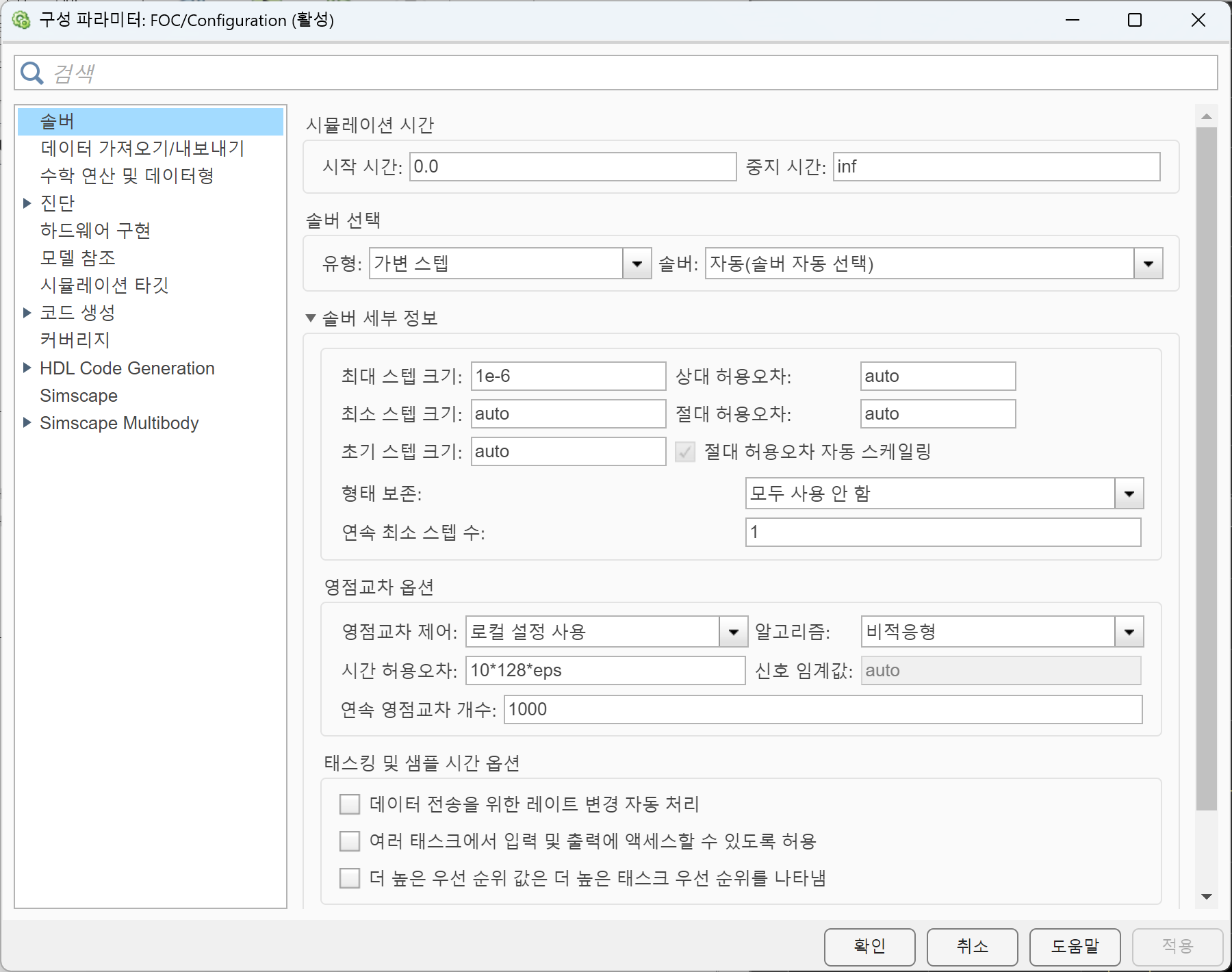Screen dimensions: 1232x972
Task: Expand the Simscape Multibody node
Action: [27, 423]
